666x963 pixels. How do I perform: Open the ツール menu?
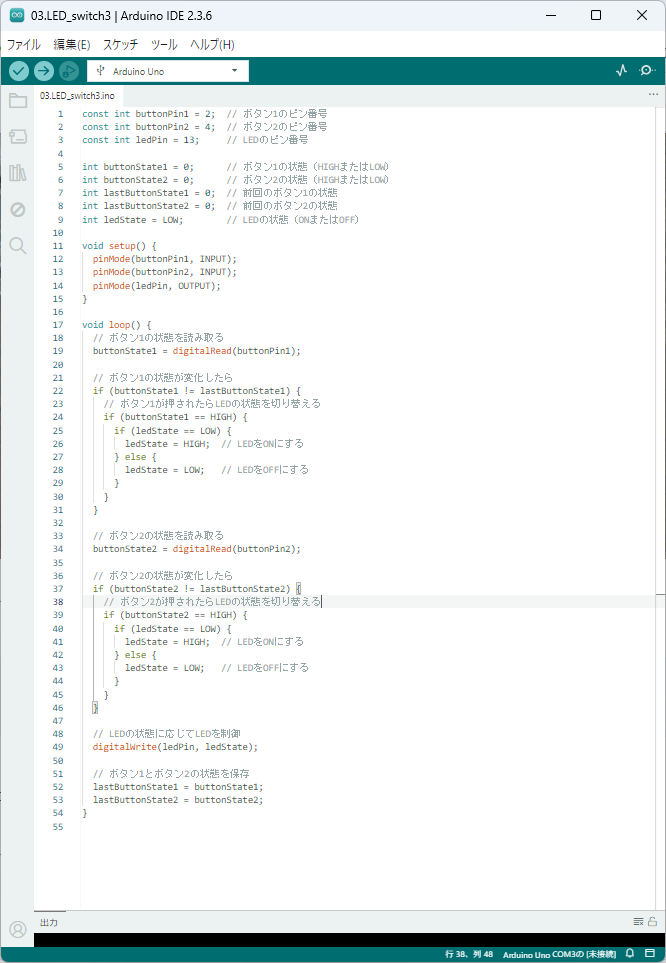[x=164, y=45]
